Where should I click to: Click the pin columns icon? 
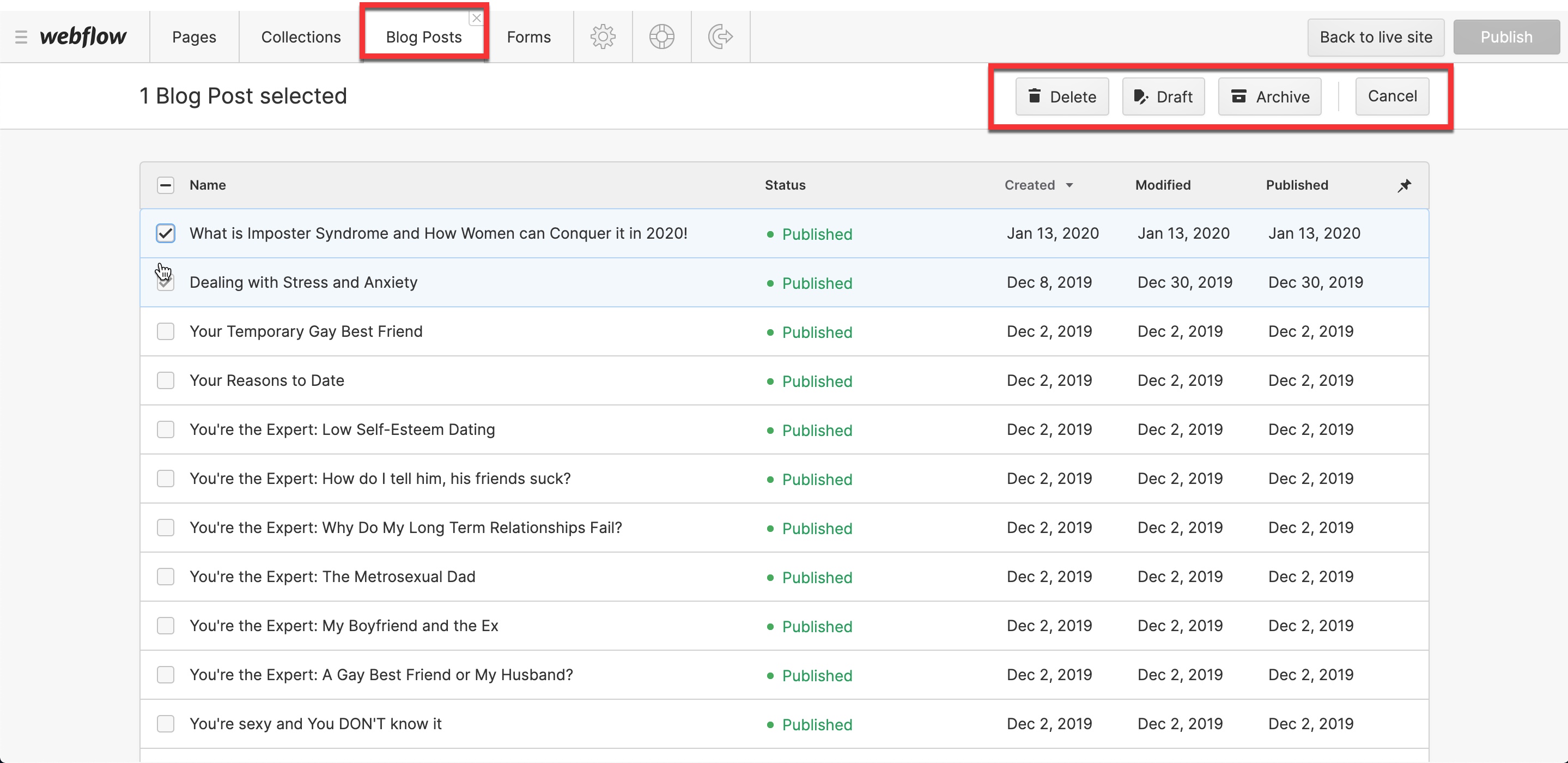(x=1403, y=185)
